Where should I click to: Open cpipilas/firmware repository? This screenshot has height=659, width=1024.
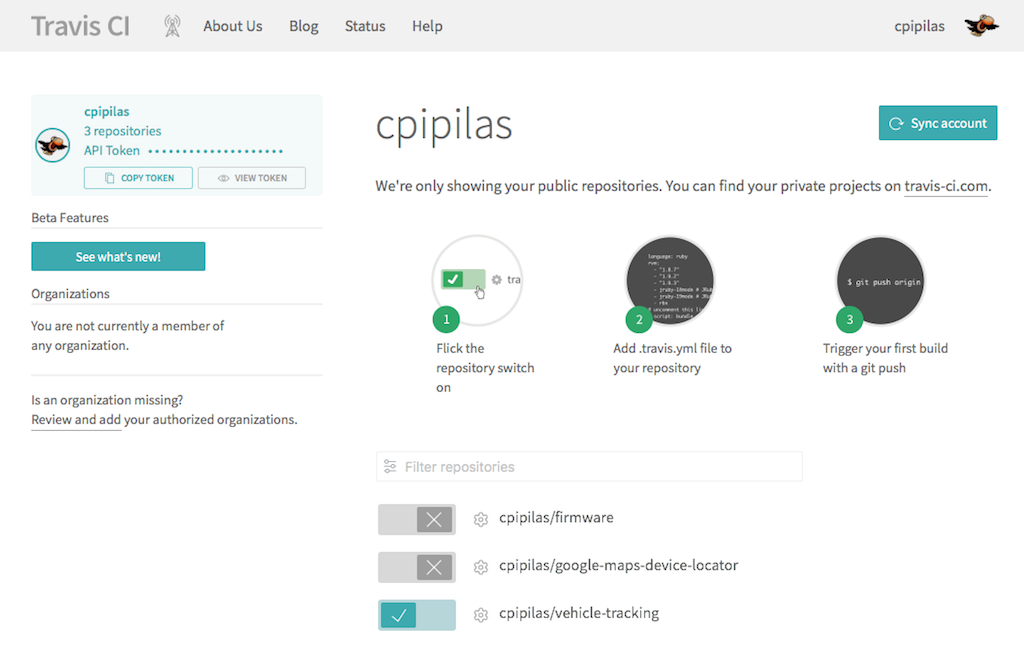pyautogui.click(x=556, y=518)
